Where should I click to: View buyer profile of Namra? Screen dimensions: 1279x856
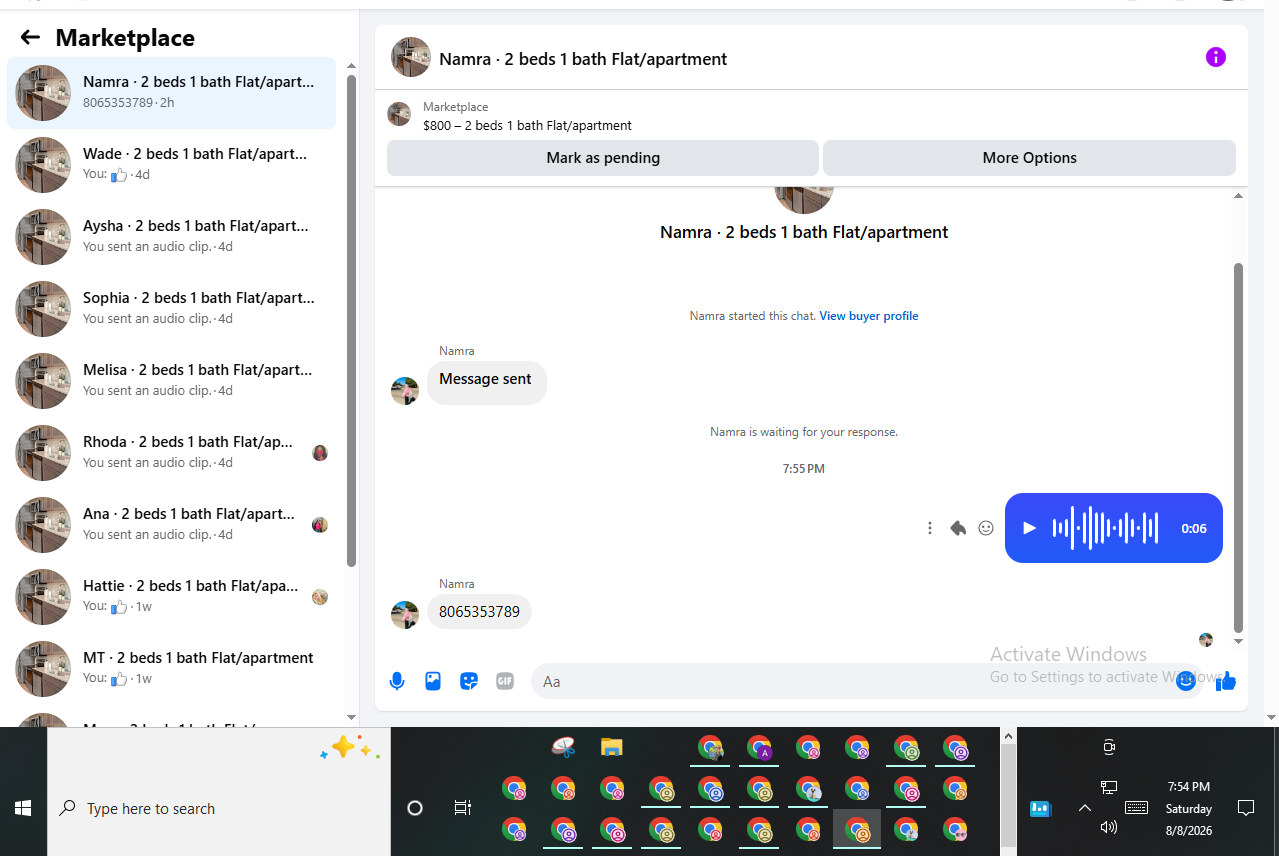coord(868,316)
